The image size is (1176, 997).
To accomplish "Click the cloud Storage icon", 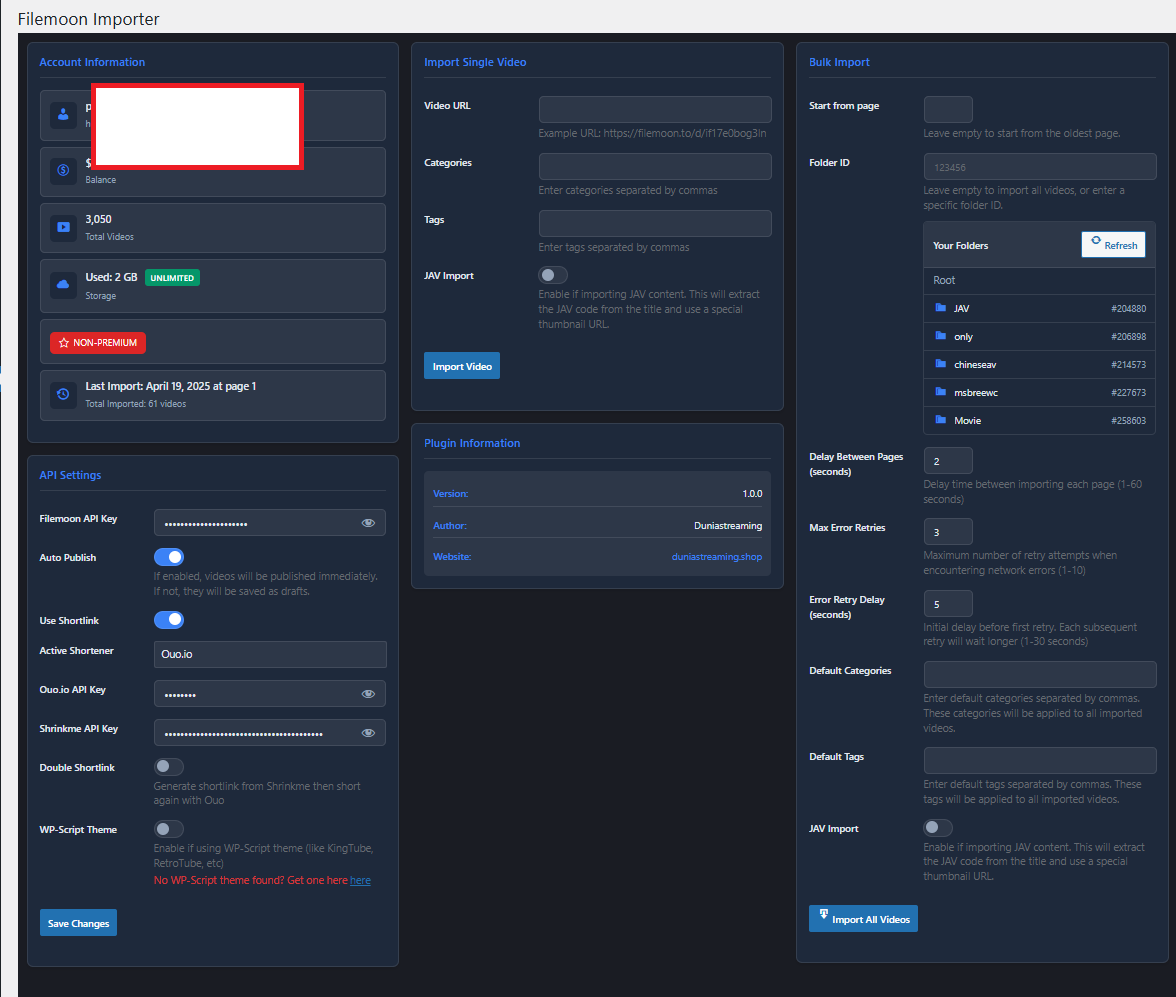I will (63, 286).
